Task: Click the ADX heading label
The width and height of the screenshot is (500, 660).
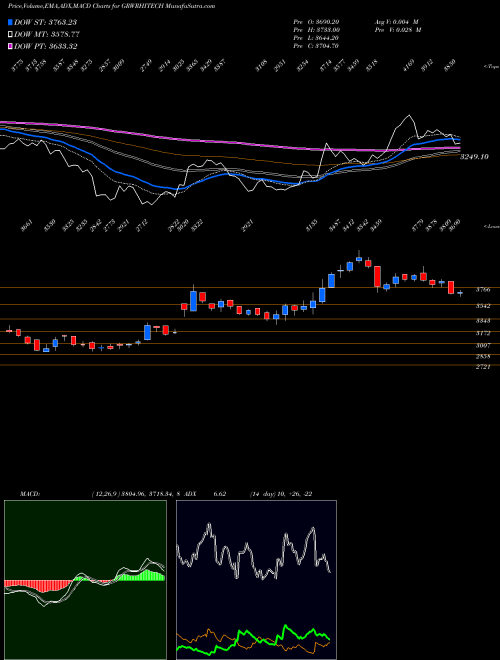Action: click(x=190, y=494)
